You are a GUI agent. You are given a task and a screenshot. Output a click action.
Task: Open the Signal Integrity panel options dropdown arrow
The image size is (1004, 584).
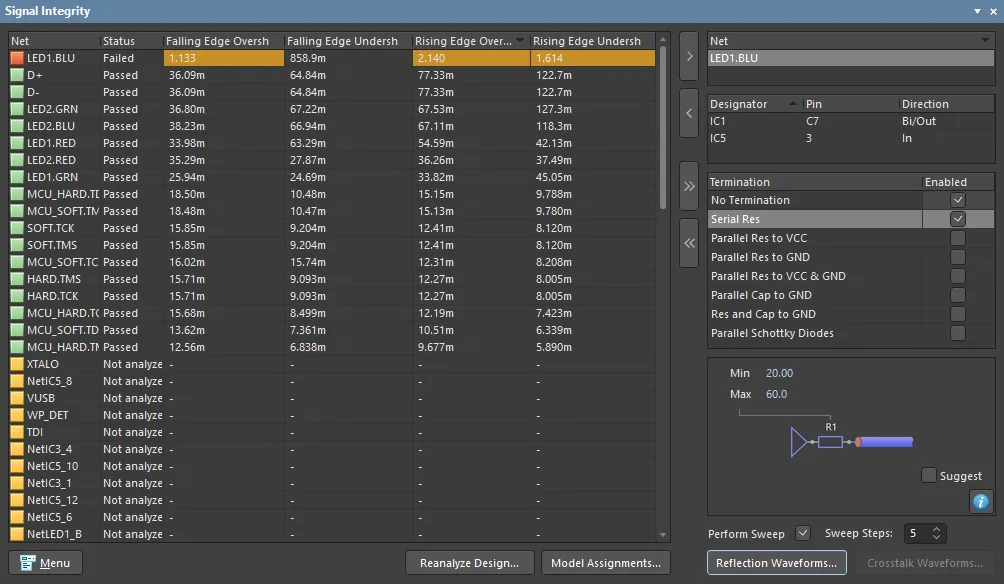(977, 11)
